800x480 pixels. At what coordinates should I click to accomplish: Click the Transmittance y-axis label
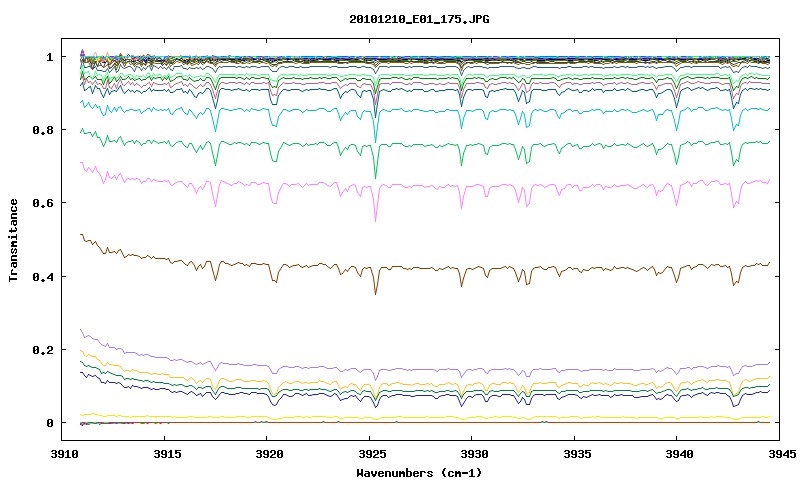(14, 240)
